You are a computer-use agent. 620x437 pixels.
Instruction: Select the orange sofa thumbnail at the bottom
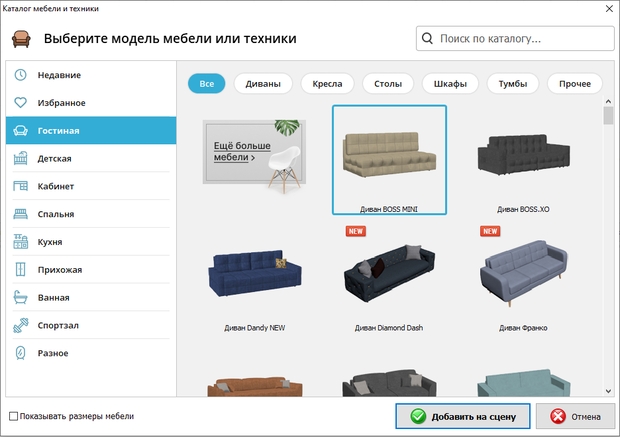point(255,386)
